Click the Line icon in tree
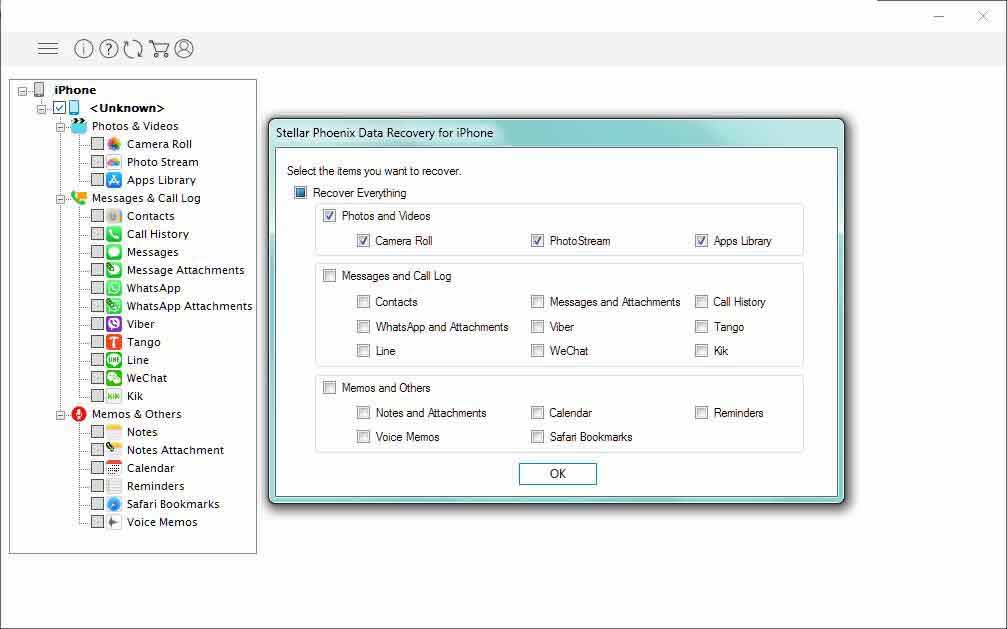This screenshot has width=1007, height=629. pyautogui.click(x=114, y=360)
